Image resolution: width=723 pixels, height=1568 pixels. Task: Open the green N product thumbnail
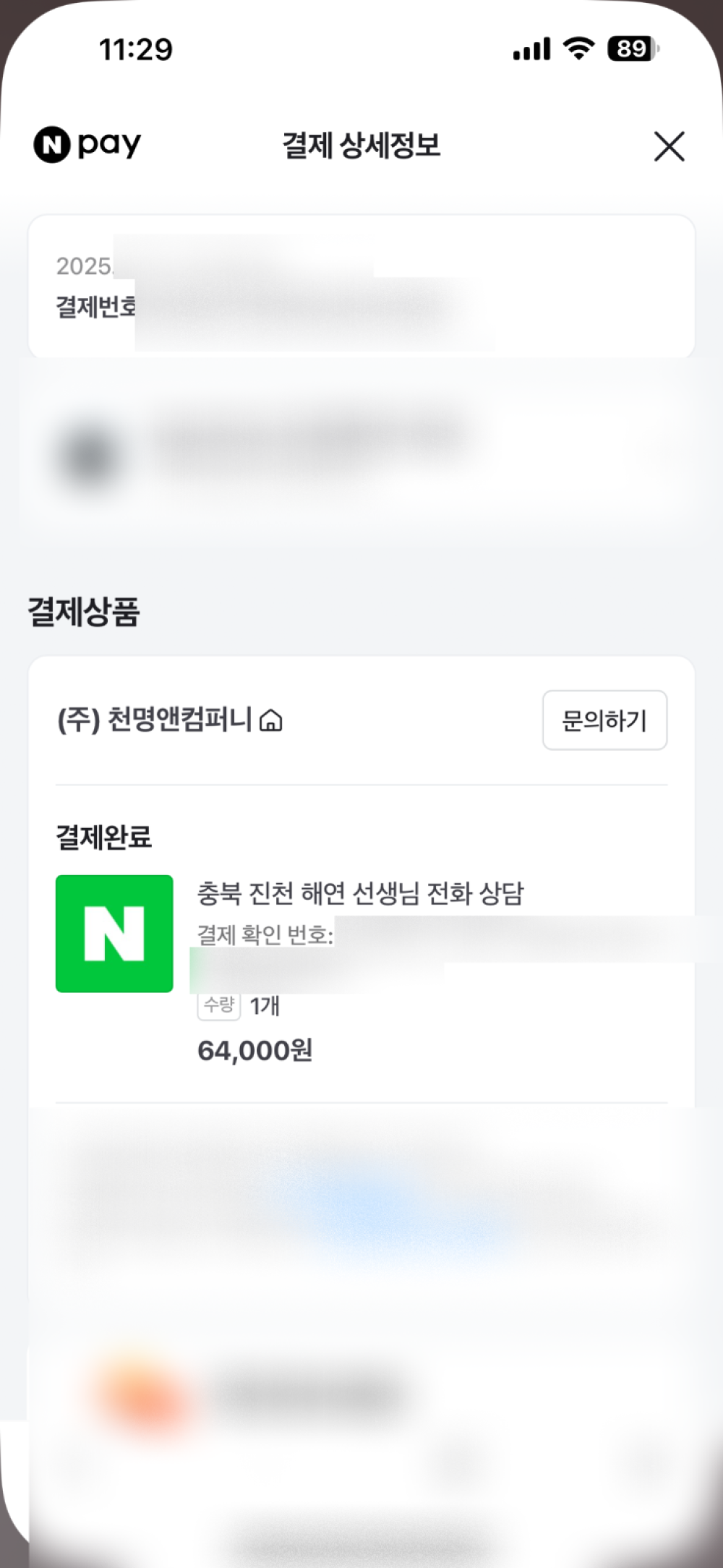[x=114, y=933]
